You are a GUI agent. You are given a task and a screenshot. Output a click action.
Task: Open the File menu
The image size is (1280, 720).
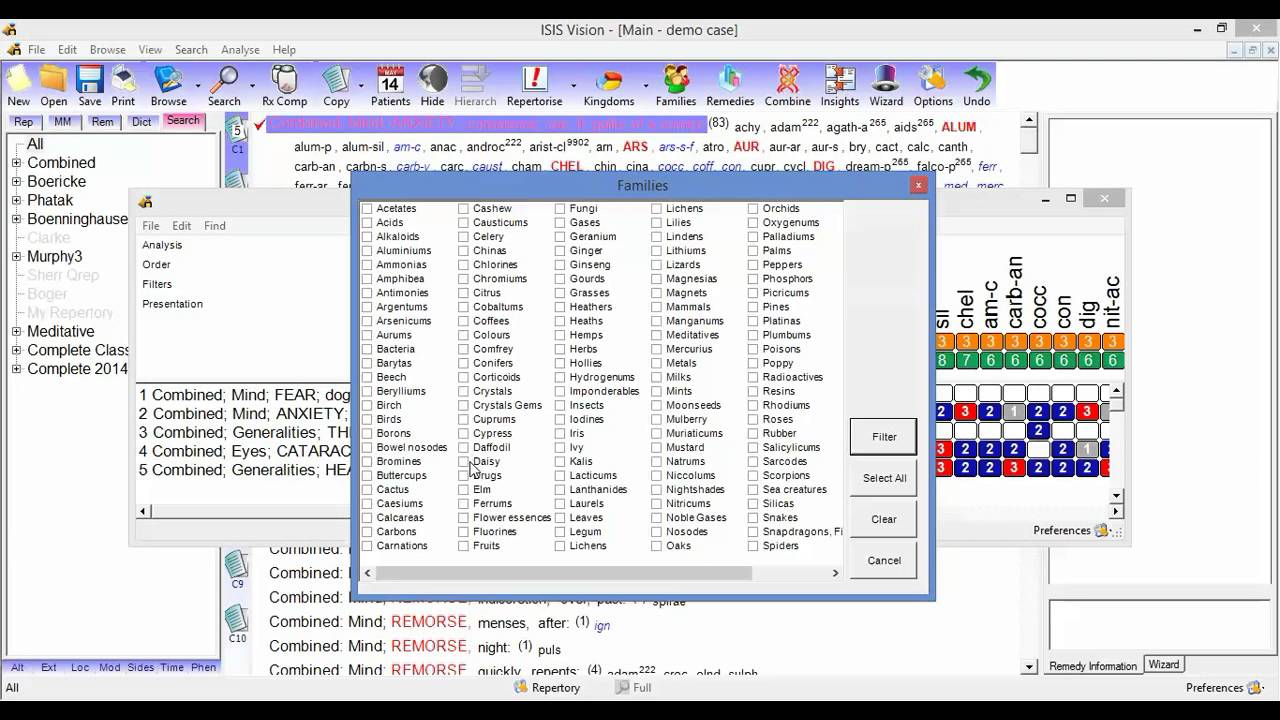tap(36, 50)
